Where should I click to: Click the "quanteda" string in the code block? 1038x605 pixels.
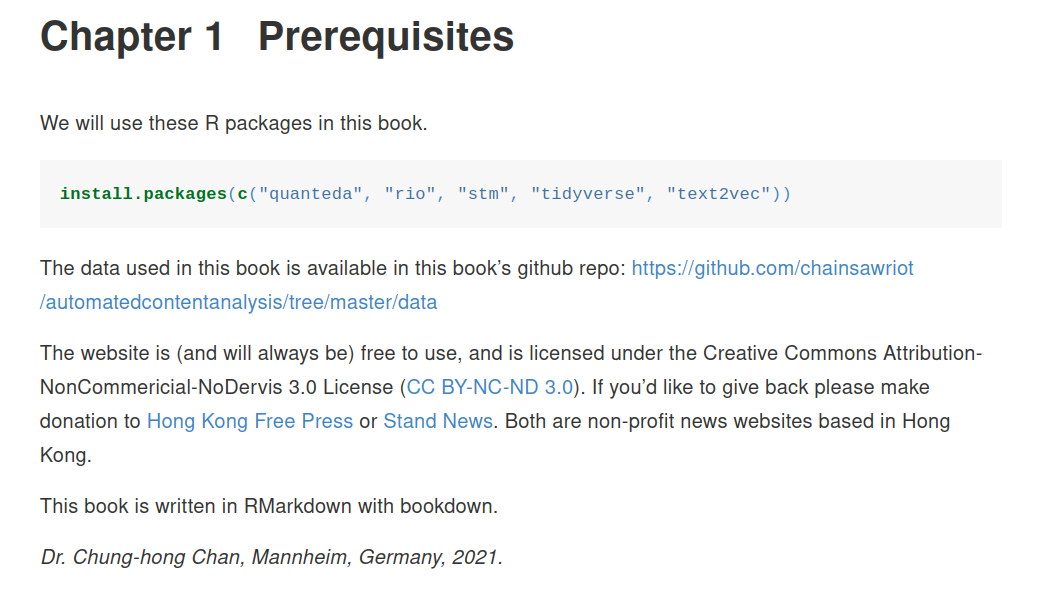[x=310, y=194]
